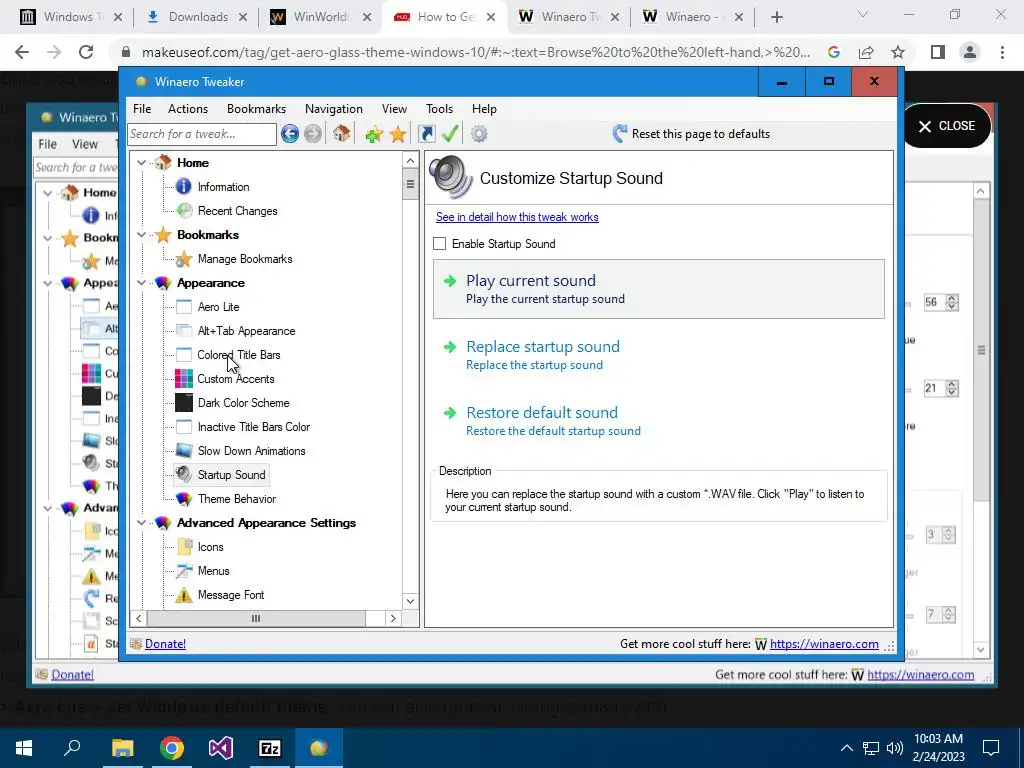Increment the 56 value spinner in background window
The height and width of the screenshot is (768, 1024).
952,298
